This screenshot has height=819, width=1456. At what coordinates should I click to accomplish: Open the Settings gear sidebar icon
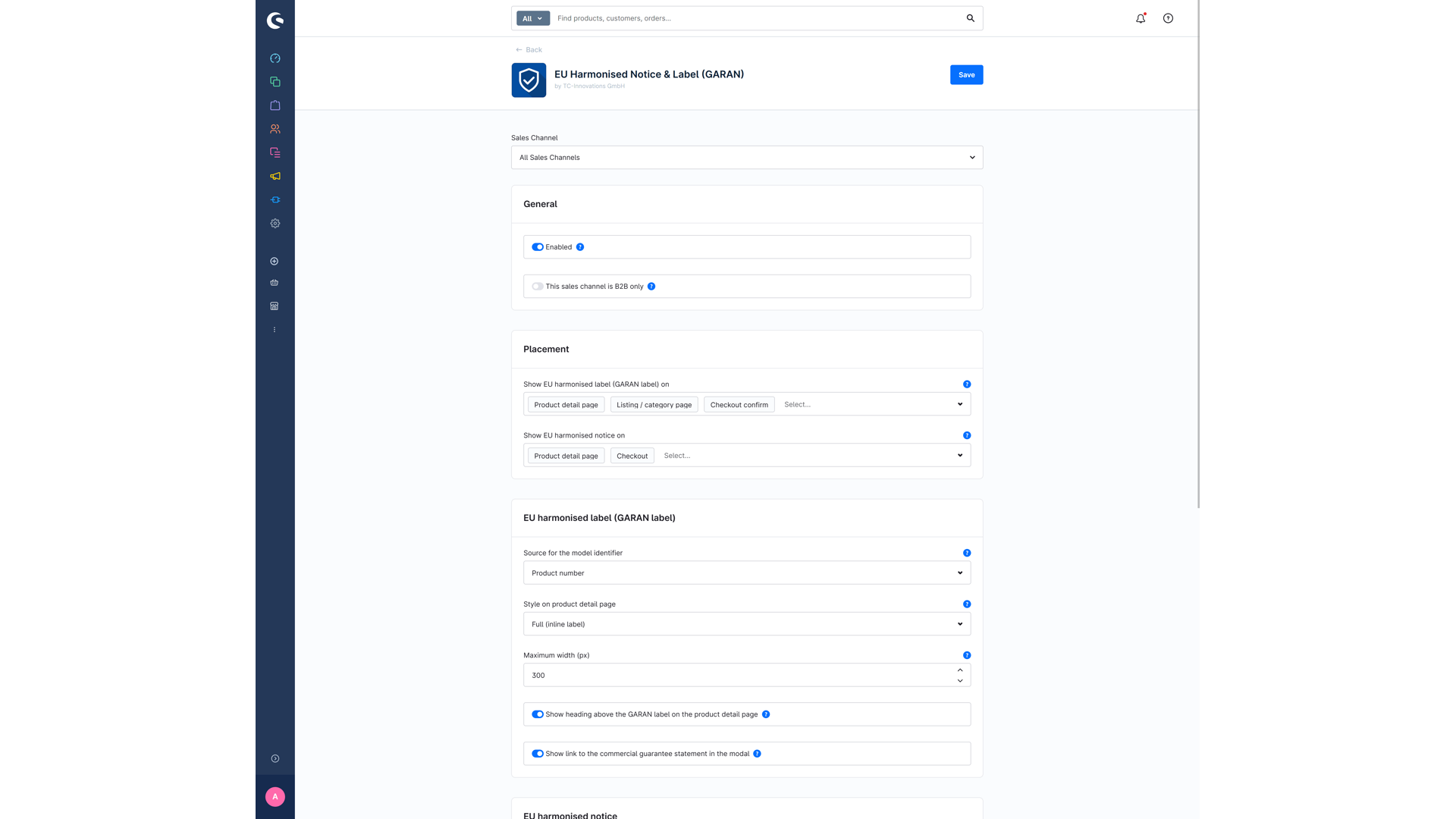point(275,224)
